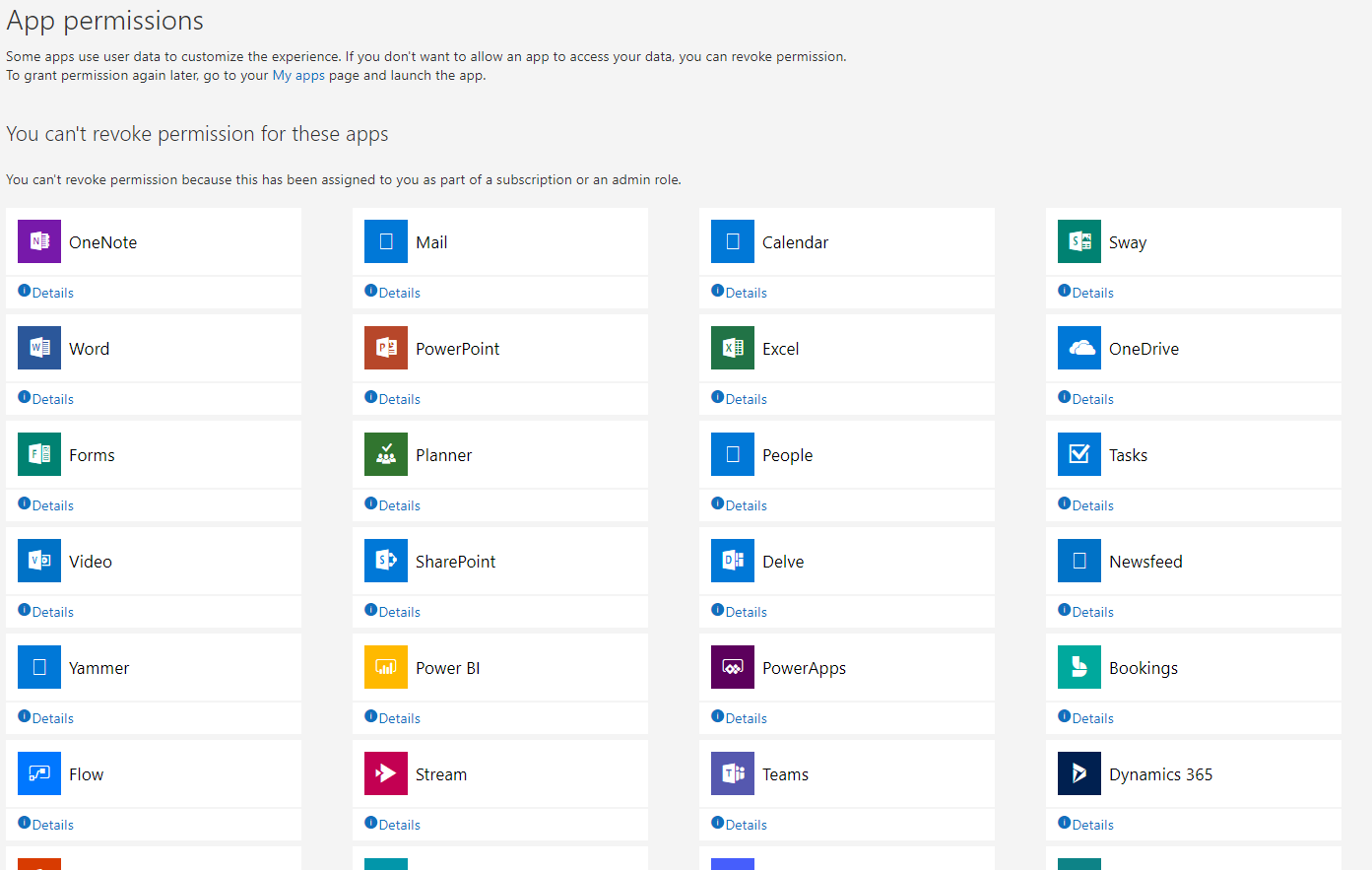Image resolution: width=1372 pixels, height=870 pixels.
Task: Click the Bookings app icon
Action: pyautogui.click(x=1079, y=667)
